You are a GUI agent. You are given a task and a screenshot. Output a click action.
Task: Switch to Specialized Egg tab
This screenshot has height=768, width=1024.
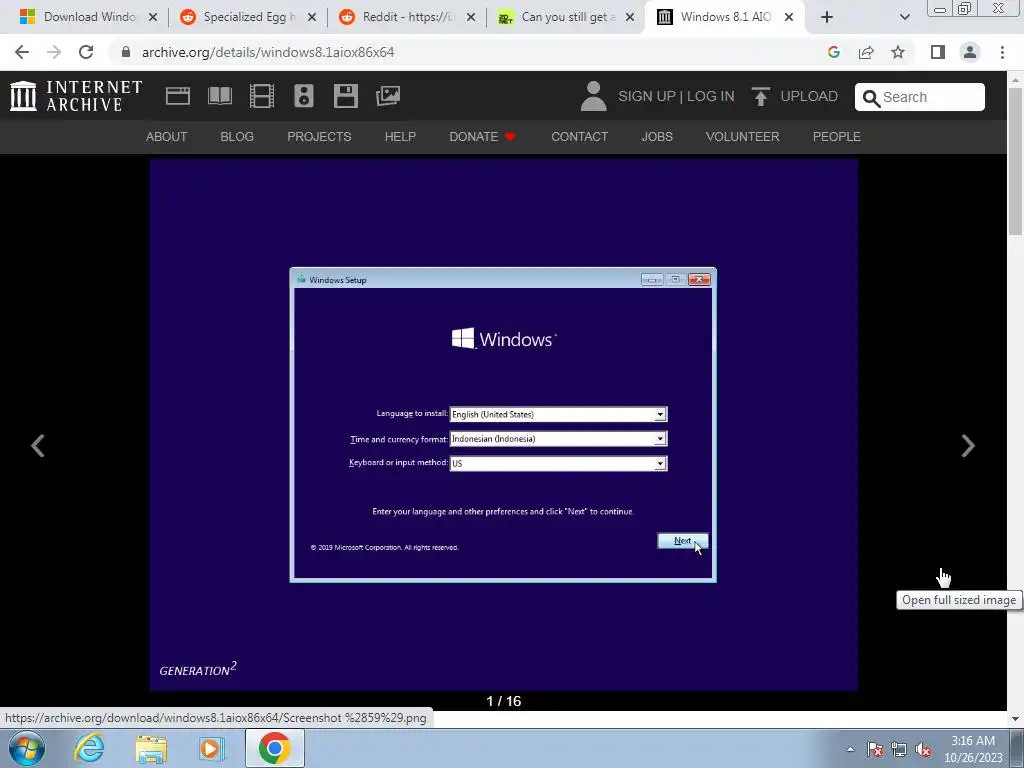(x=248, y=17)
